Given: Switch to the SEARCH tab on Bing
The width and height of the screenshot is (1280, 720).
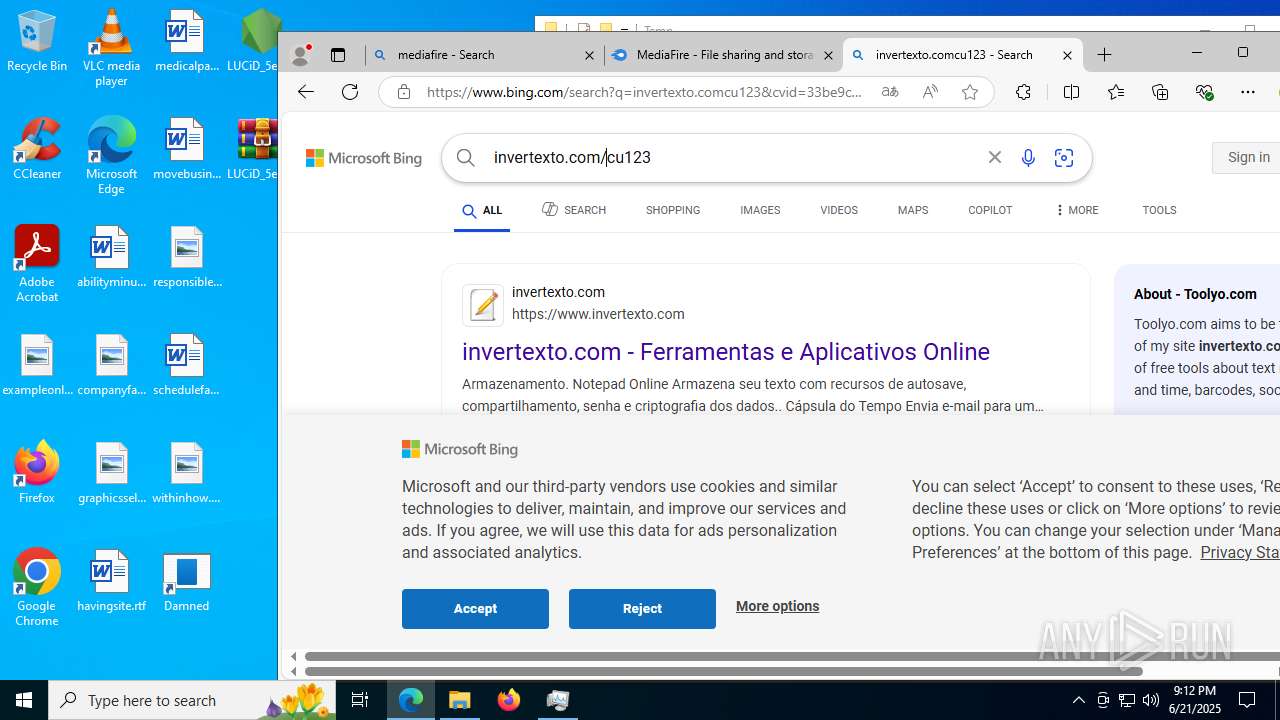Looking at the screenshot, I should tap(574, 210).
